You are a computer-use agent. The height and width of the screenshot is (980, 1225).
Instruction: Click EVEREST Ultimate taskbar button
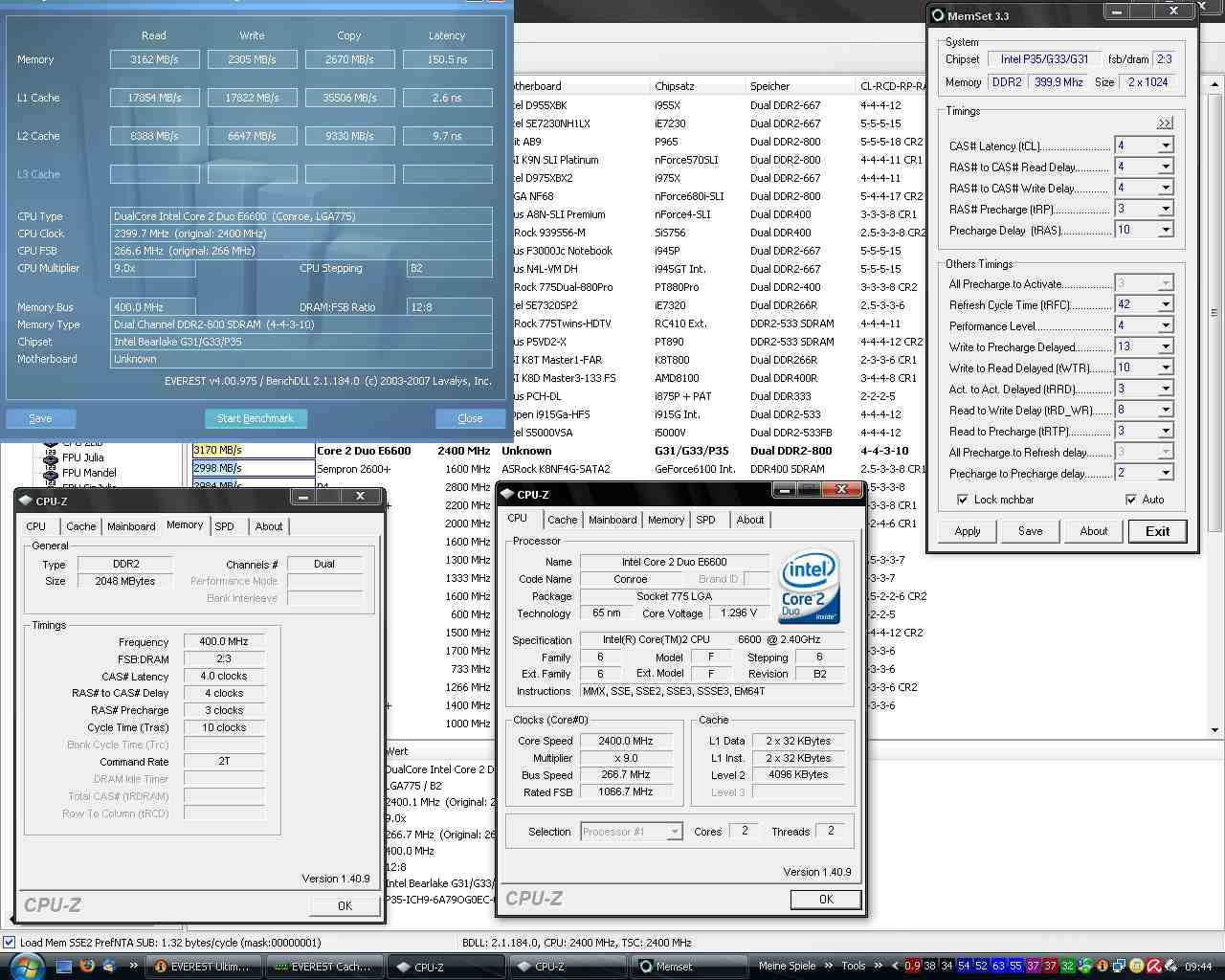click(x=204, y=967)
